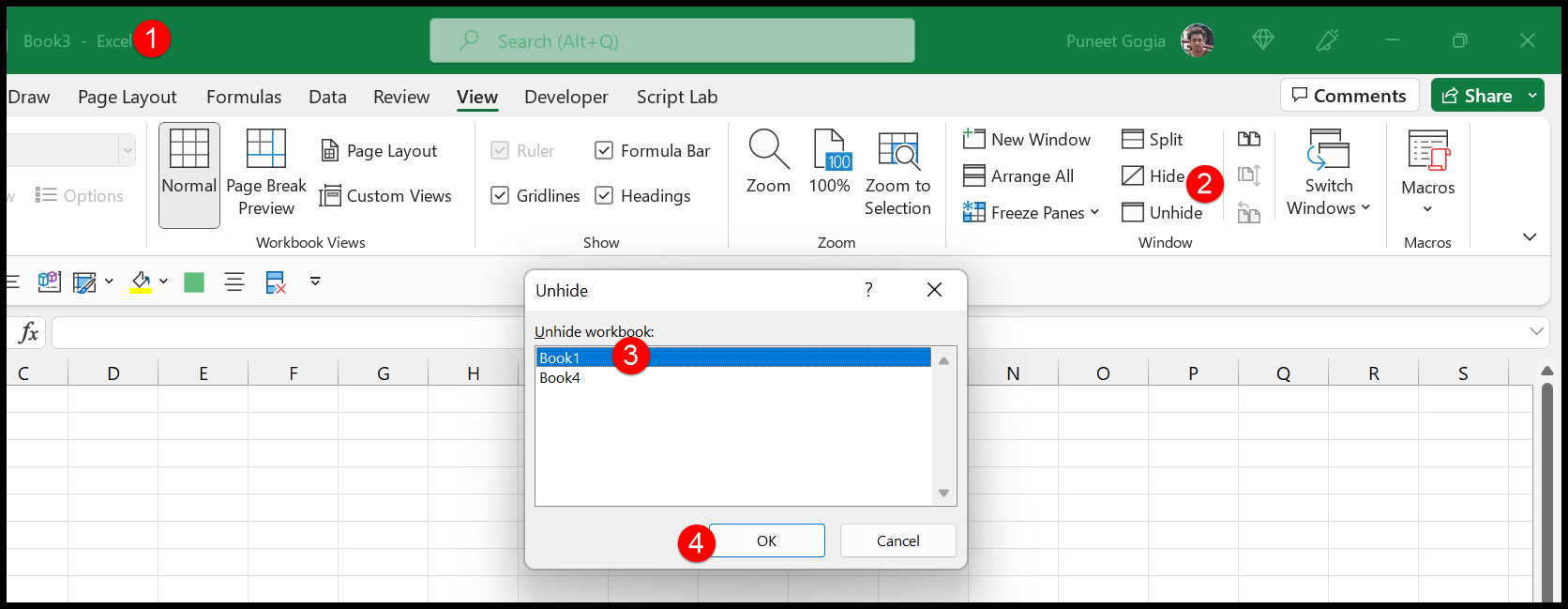Click View Side by Side icon
The image size is (1568, 609).
(1249, 140)
